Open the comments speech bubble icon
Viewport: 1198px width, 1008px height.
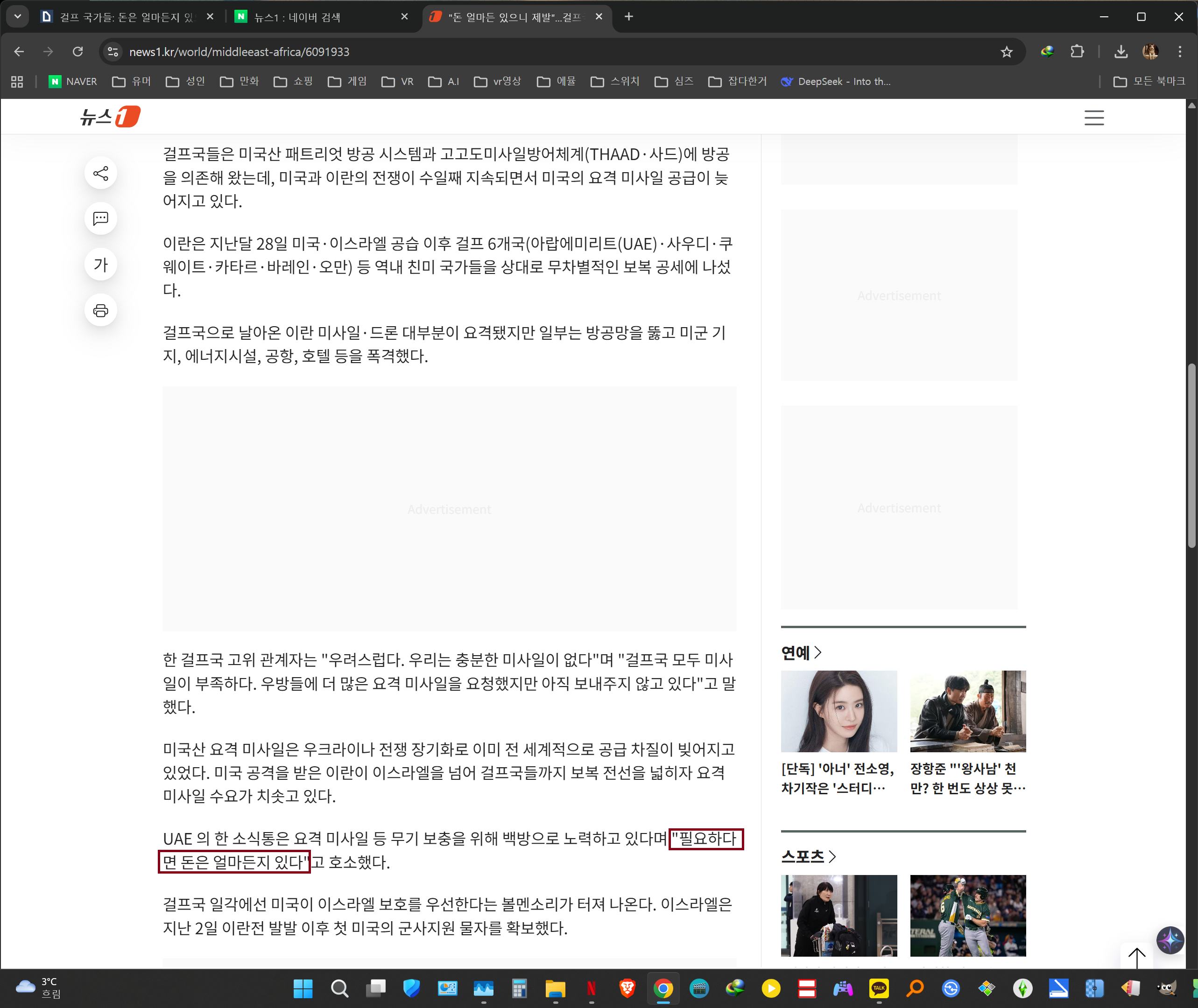point(100,218)
